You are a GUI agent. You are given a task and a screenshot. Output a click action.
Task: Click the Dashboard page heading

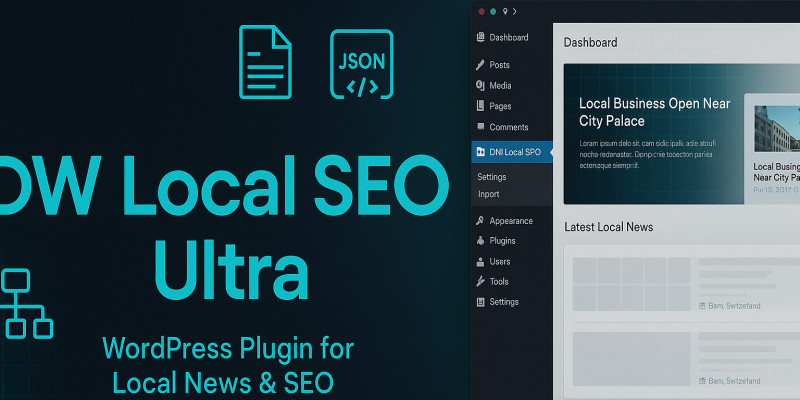[x=590, y=42]
